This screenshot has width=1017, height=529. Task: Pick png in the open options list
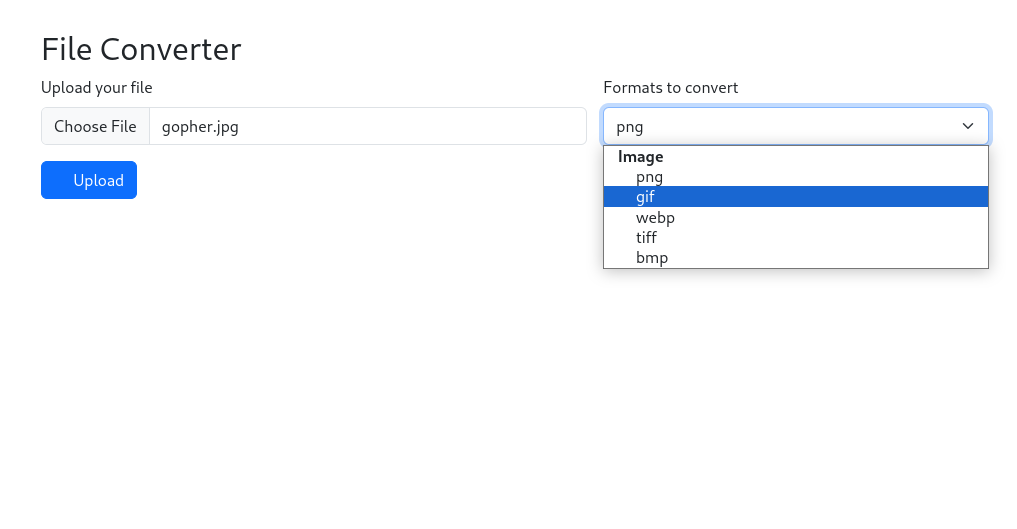649,177
